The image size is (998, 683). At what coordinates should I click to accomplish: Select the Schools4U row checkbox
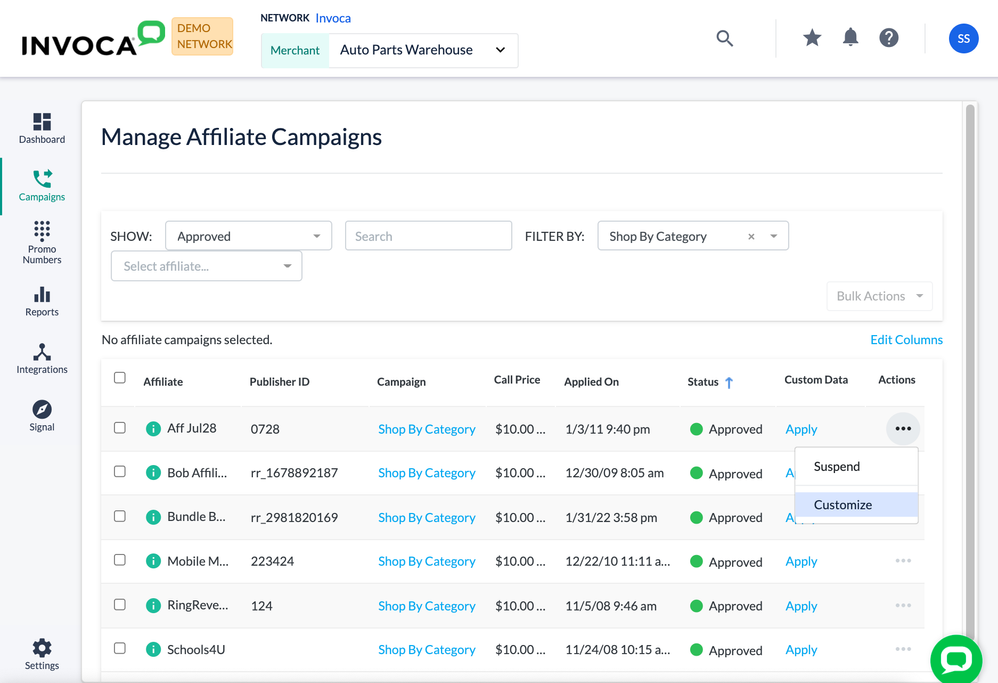point(120,649)
